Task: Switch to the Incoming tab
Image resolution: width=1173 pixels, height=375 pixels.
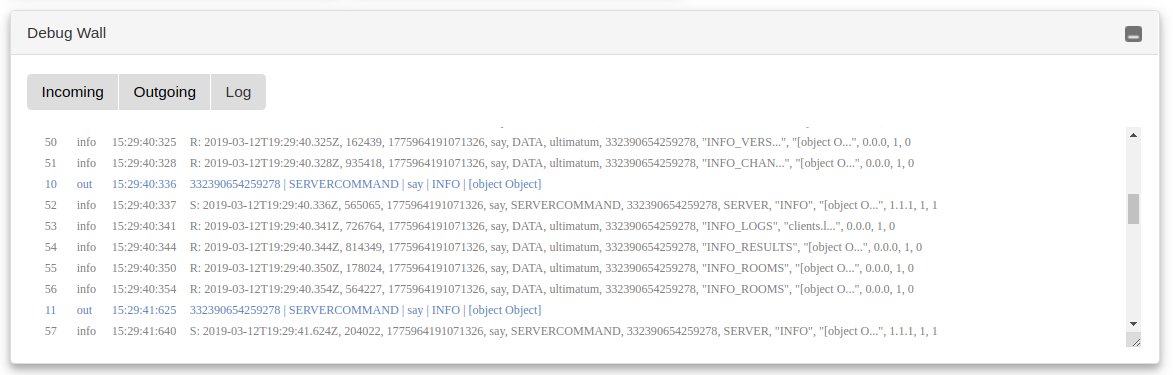Action: tap(73, 92)
